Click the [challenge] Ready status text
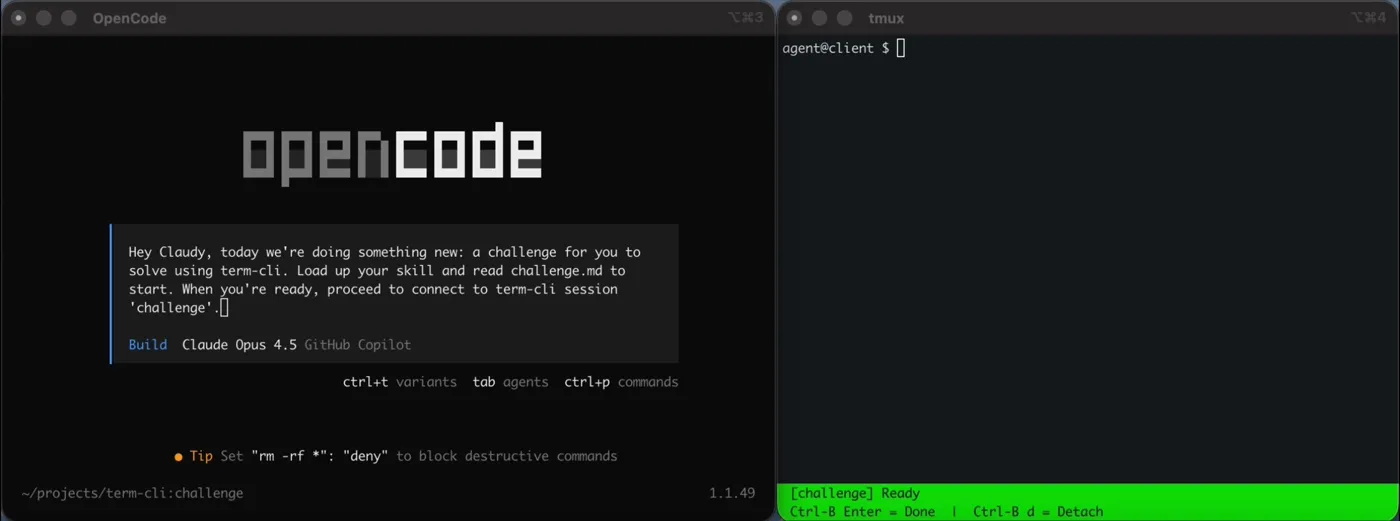Image resolution: width=1400 pixels, height=521 pixels. point(855,493)
